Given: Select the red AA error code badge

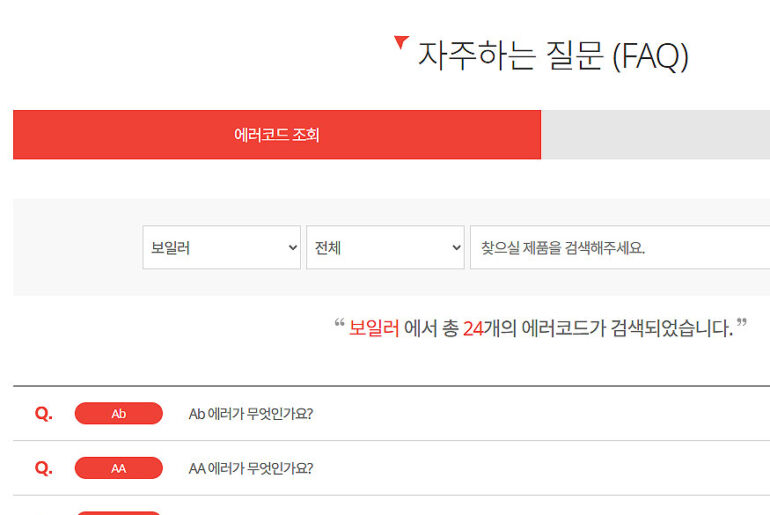Looking at the screenshot, I should (x=118, y=468).
